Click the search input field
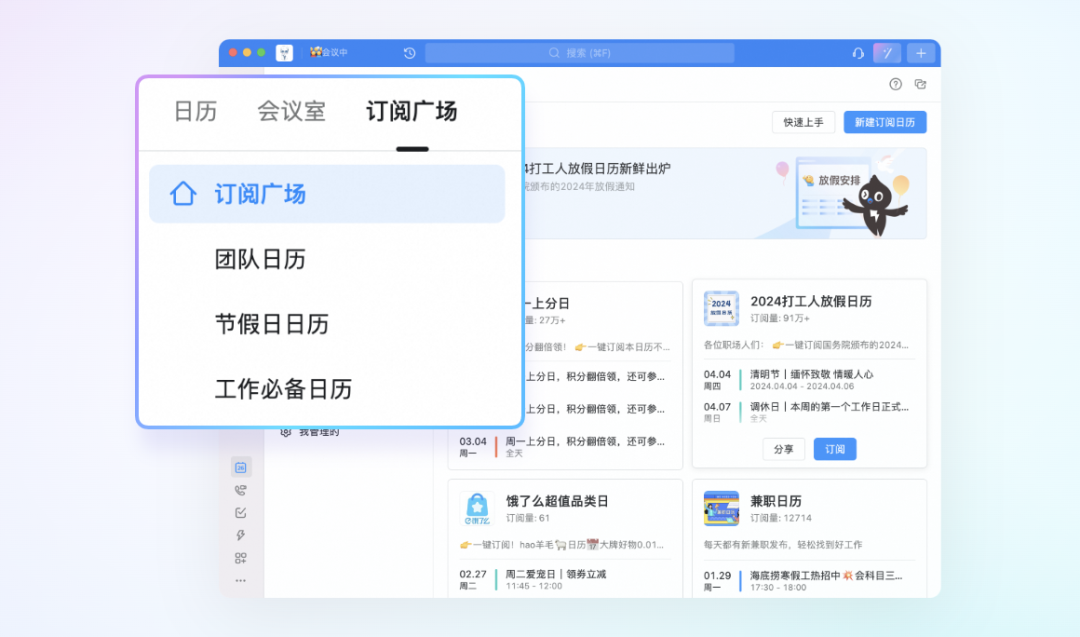This screenshot has width=1080, height=637. [x=580, y=53]
